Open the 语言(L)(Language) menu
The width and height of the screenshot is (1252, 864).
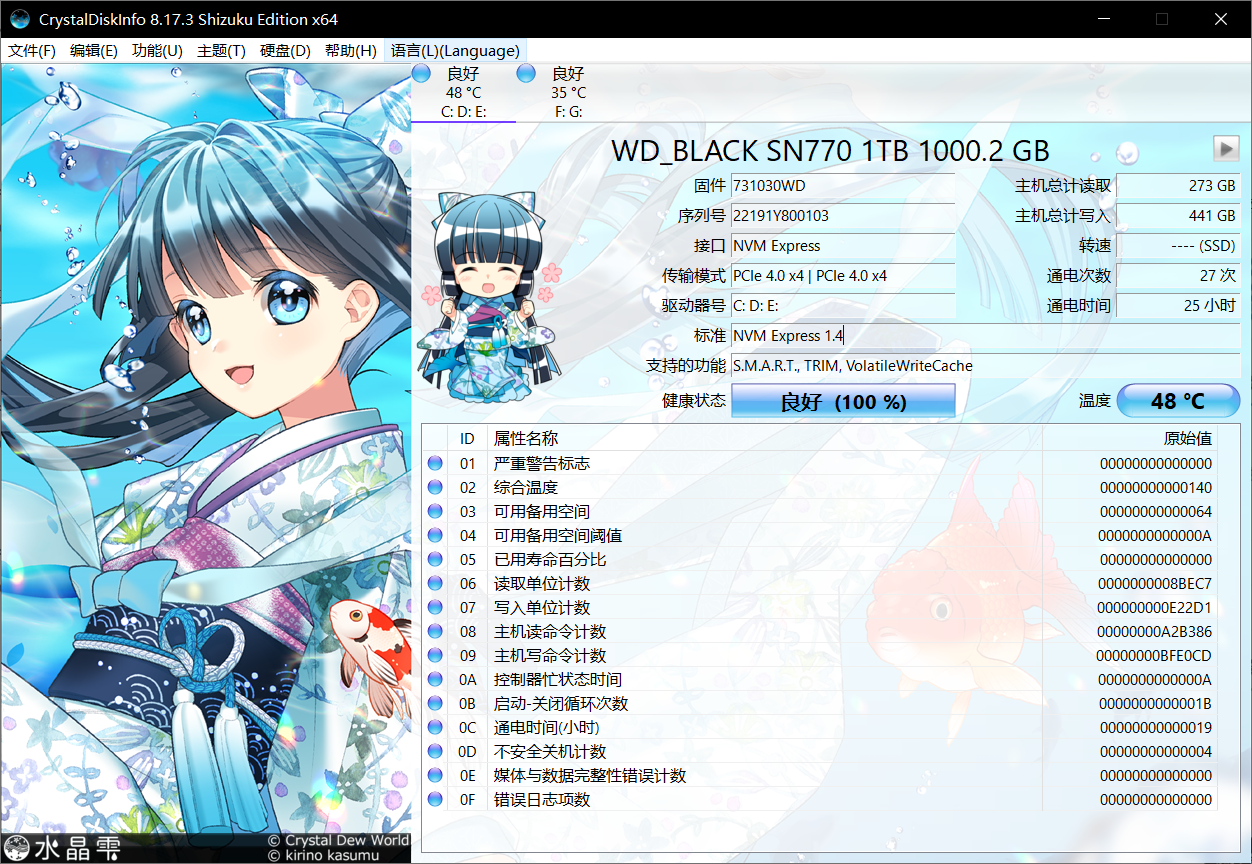point(455,51)
